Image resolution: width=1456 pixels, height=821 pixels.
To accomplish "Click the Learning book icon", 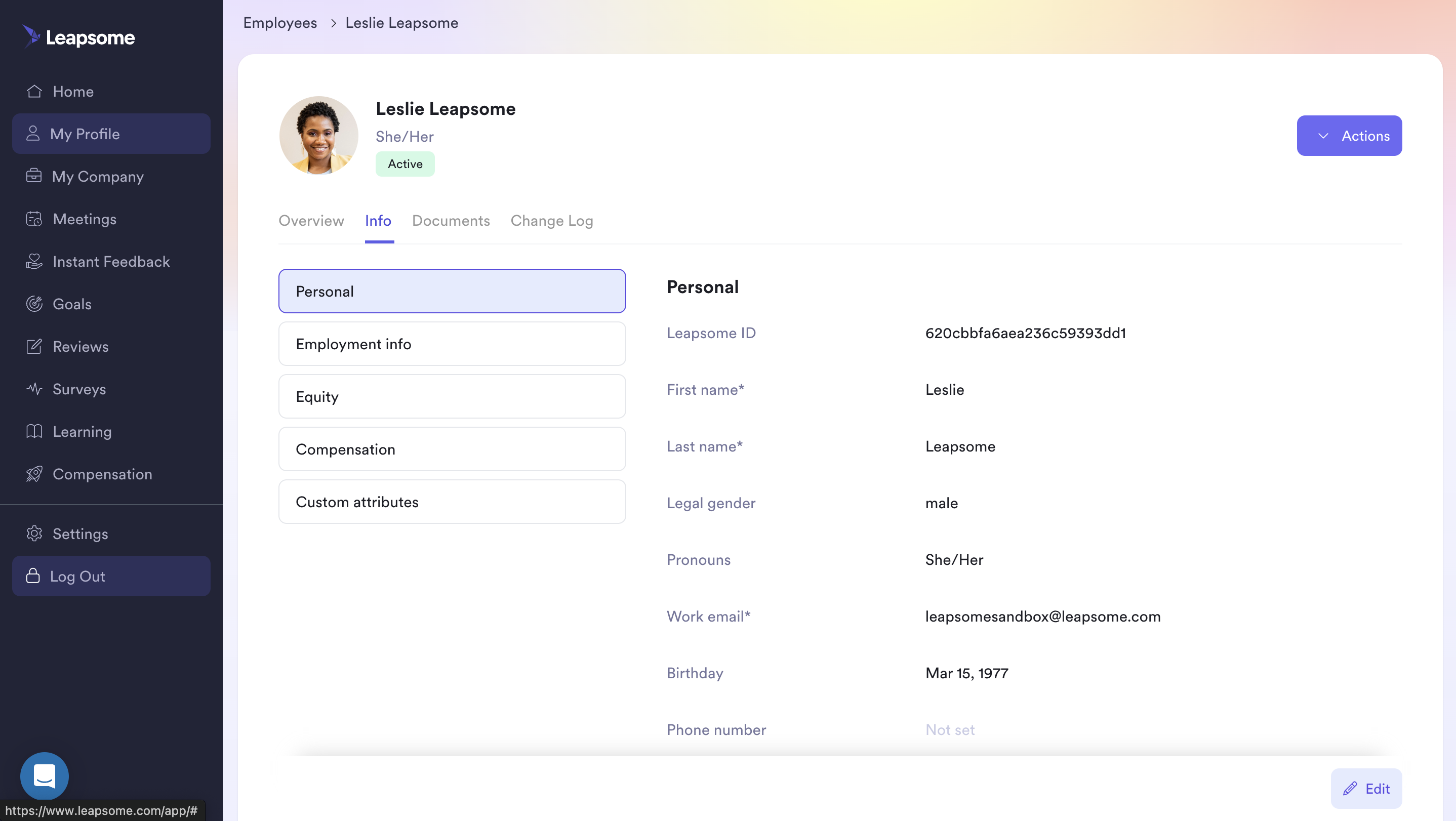I will pos(34,431).
